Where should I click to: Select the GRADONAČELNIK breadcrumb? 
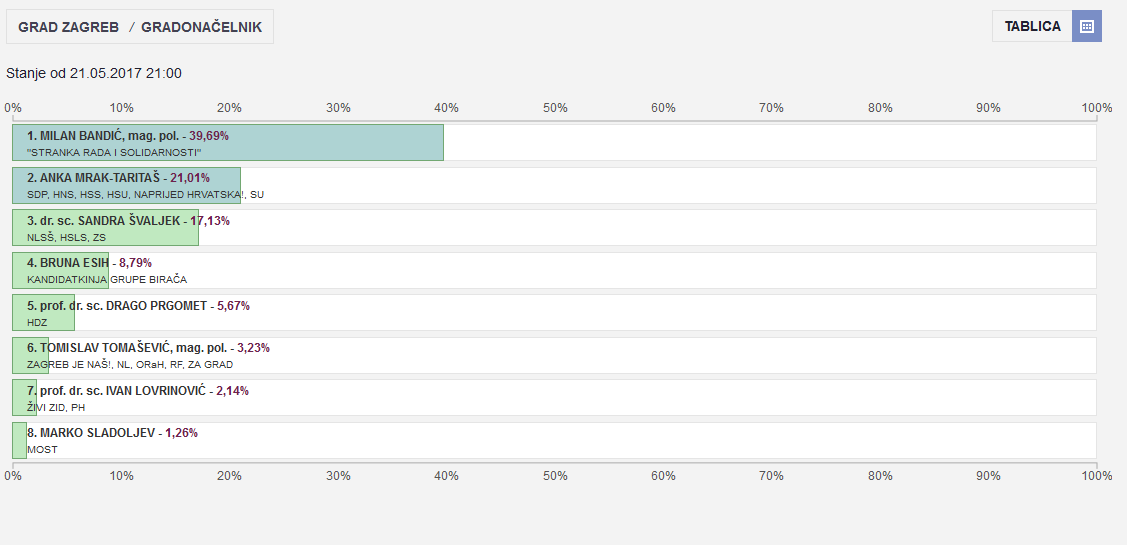[201, 27]
